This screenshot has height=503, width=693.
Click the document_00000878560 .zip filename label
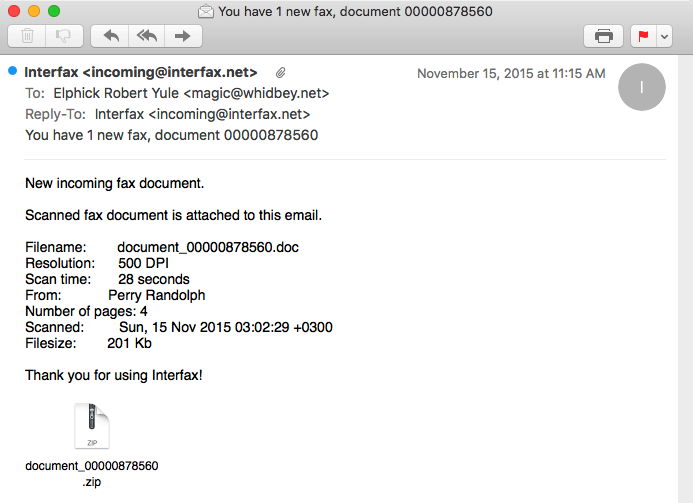[x=91, y=473]
